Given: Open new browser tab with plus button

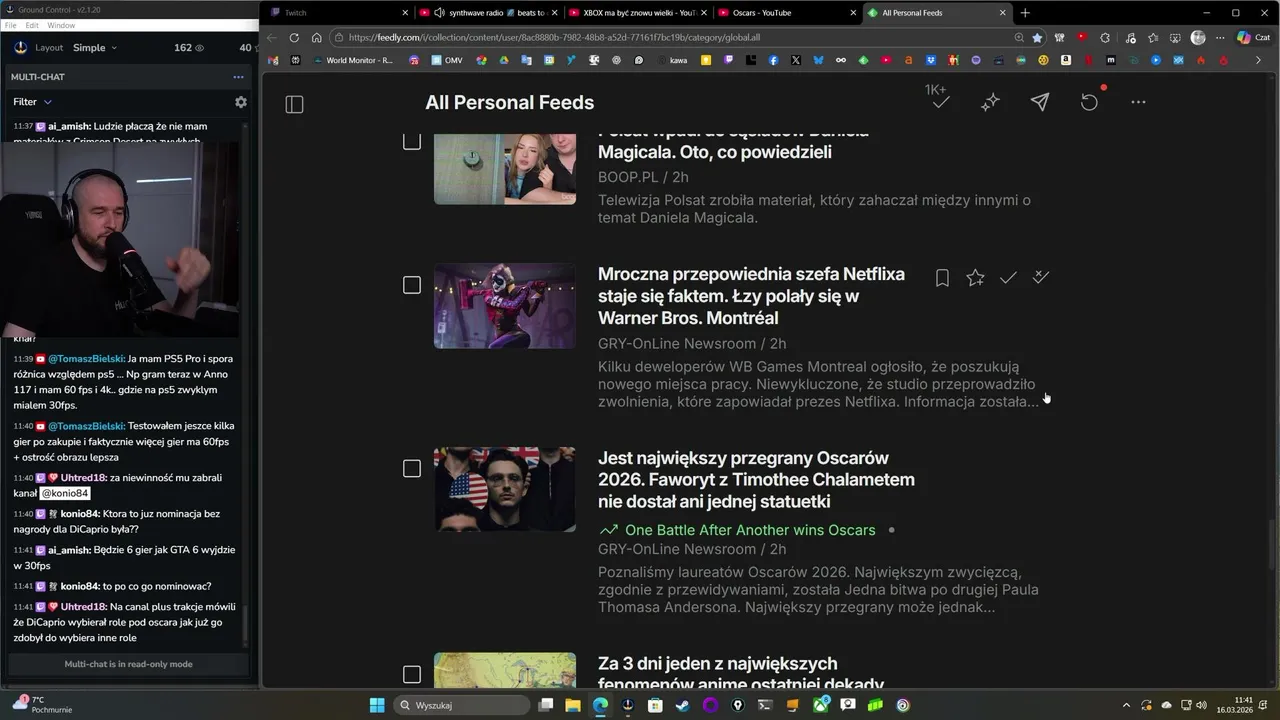Looking at the screenshot, I should pyautogui.click(x=1025, y=13).
